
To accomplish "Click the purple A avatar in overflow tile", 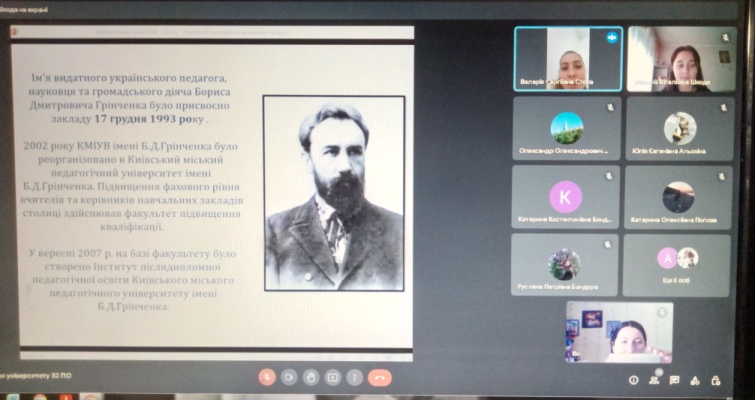I will click(667, 258).
